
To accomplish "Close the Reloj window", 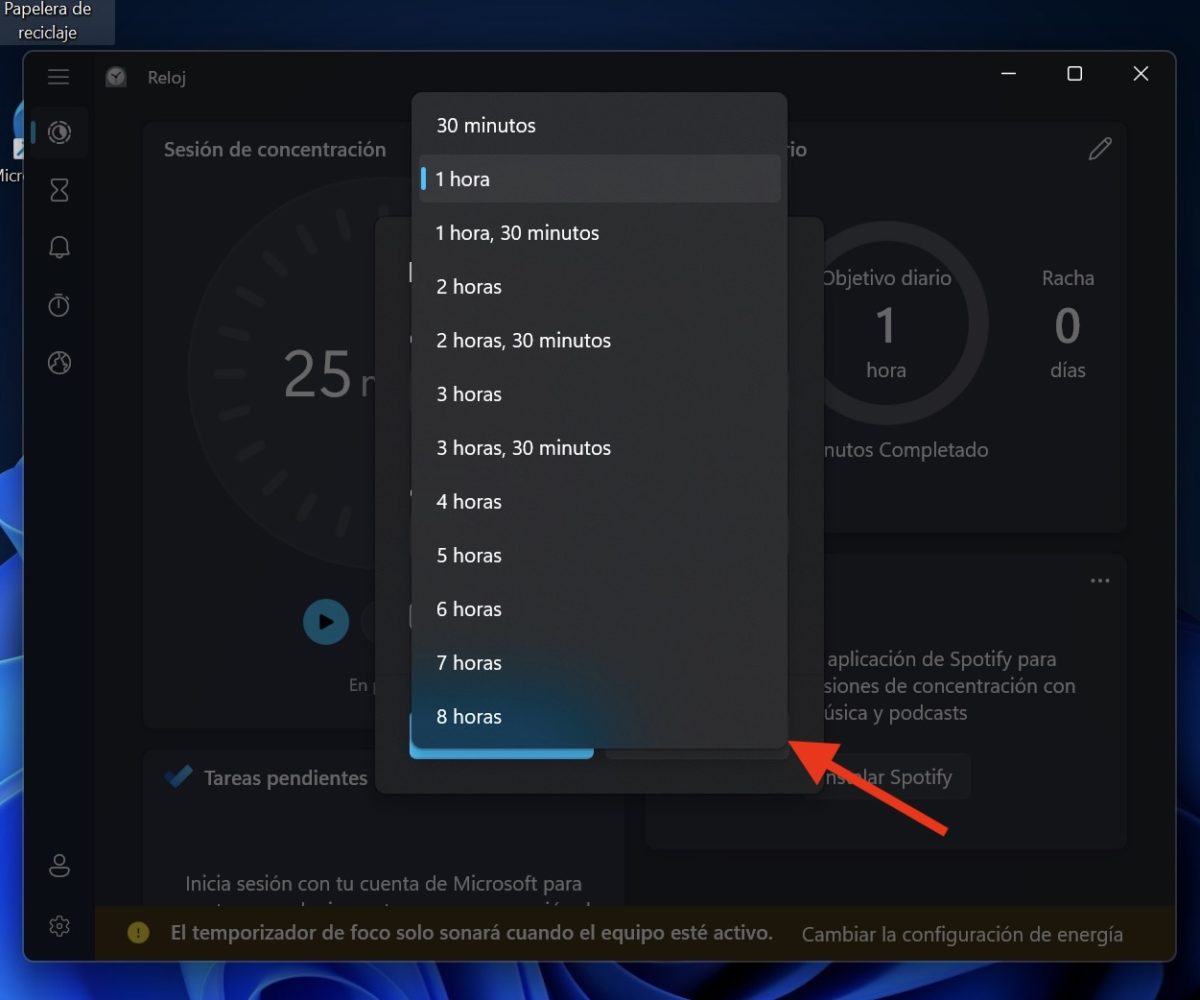I will 1141,73.
